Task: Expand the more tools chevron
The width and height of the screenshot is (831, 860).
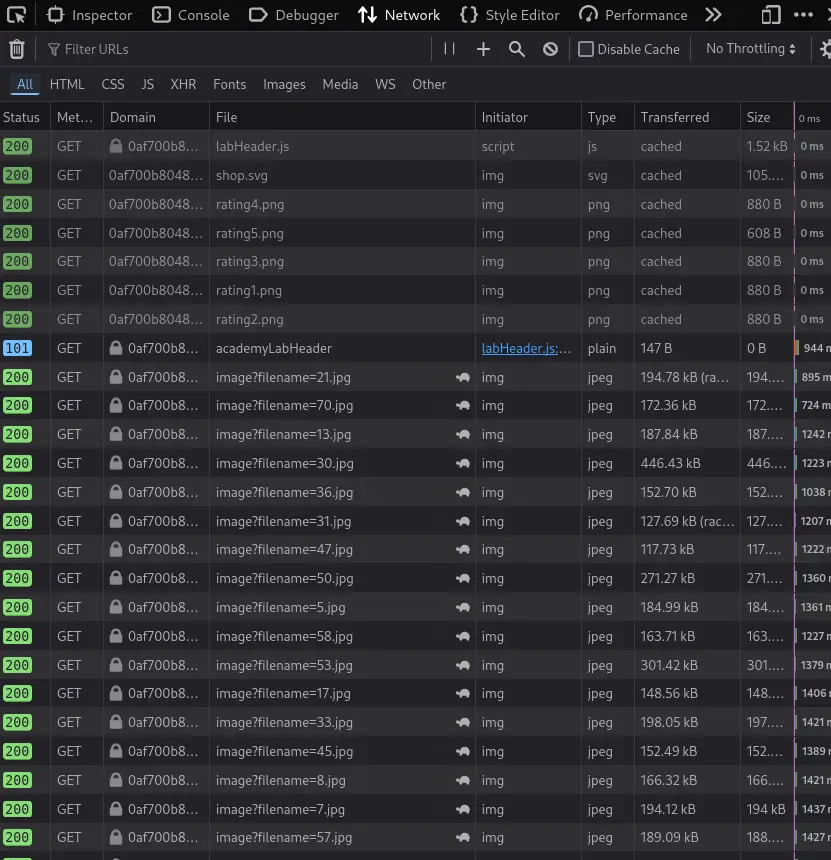Action: (x=713, y=15)
